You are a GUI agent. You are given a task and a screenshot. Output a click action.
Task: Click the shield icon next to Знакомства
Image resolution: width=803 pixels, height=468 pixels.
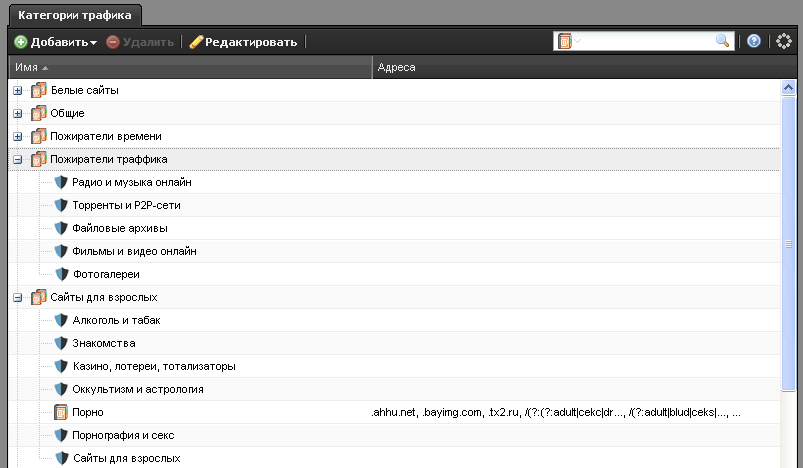click(61, 343)
